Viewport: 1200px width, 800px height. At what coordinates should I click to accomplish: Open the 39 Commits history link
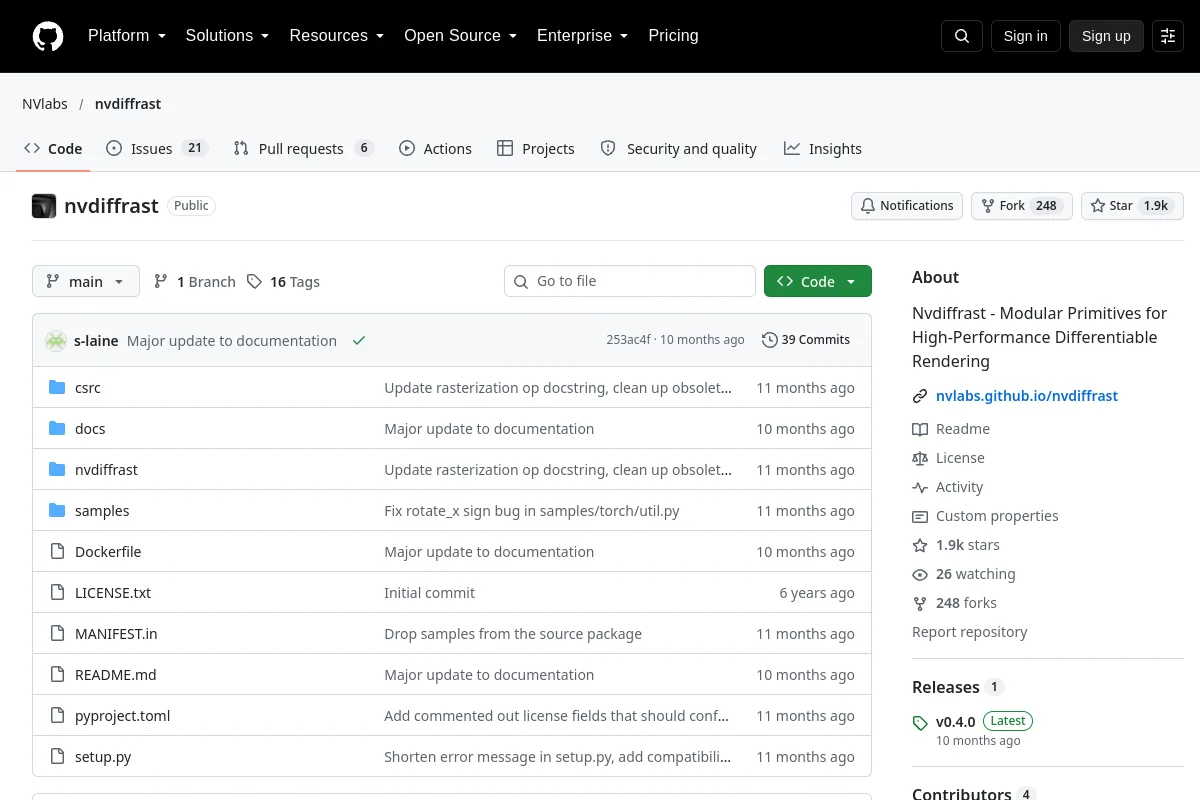click(x=806, y=340)
